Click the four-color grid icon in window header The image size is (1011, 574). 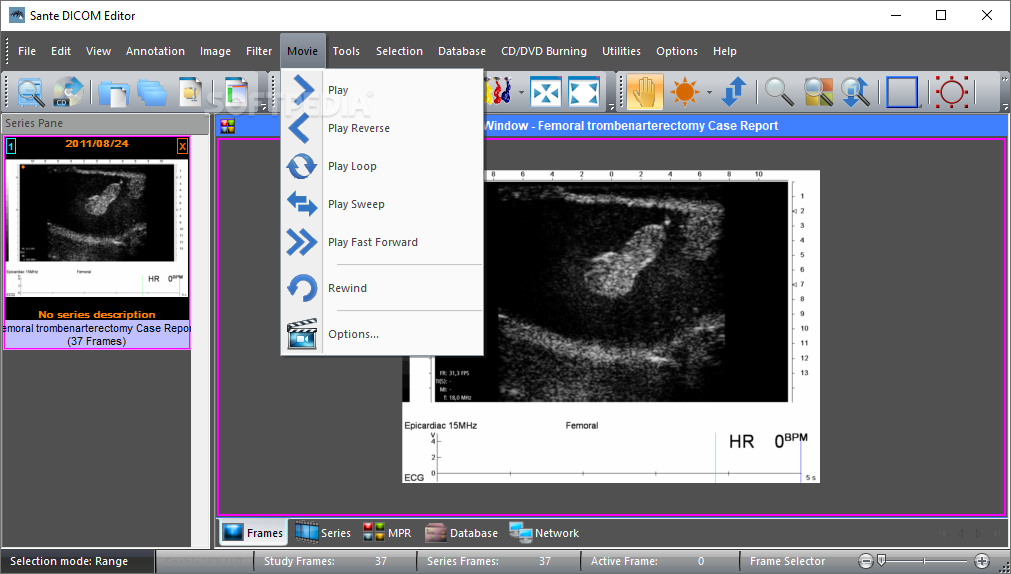coord(227,126)
